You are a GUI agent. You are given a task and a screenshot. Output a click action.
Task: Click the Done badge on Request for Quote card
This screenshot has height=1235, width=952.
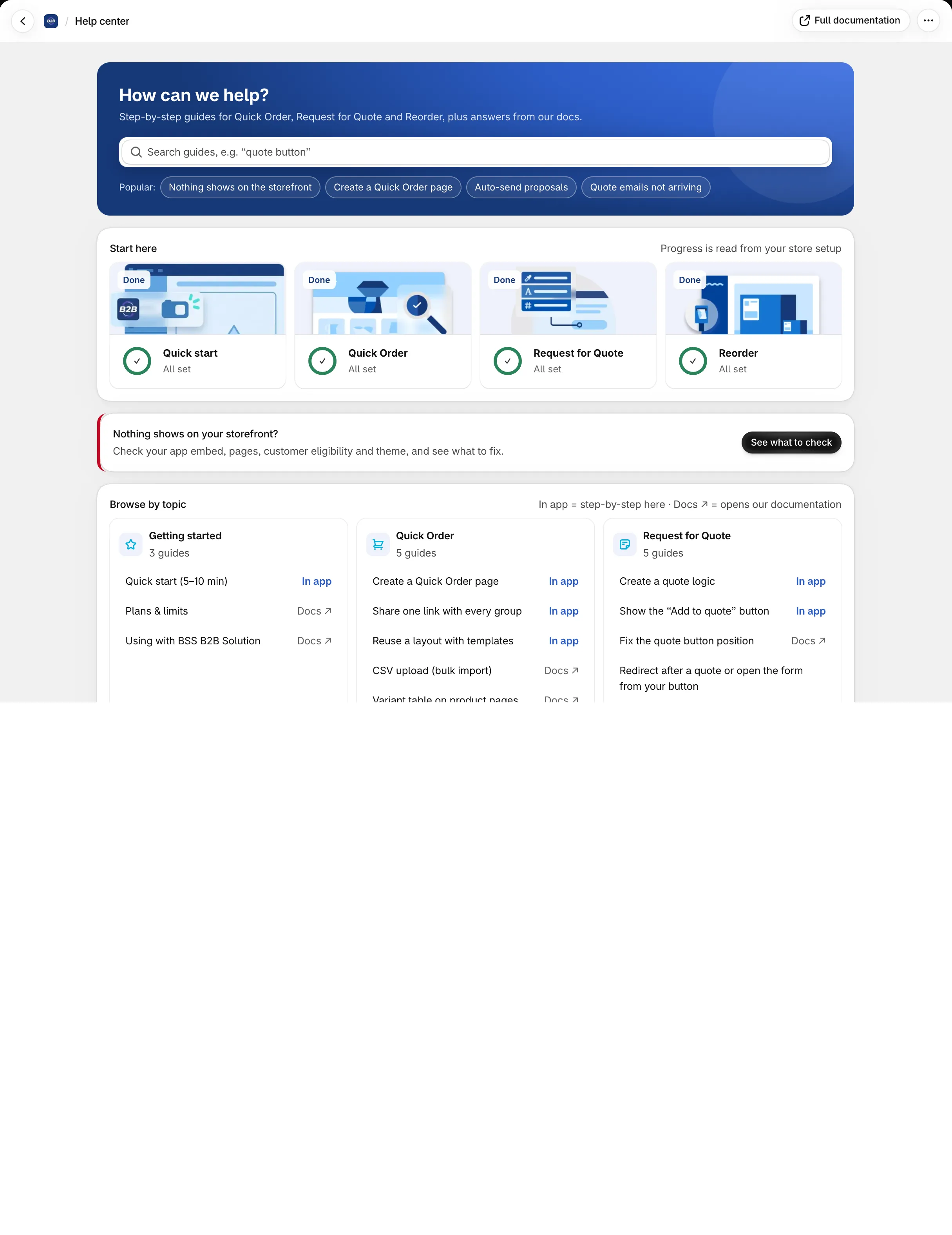point(504,280)
